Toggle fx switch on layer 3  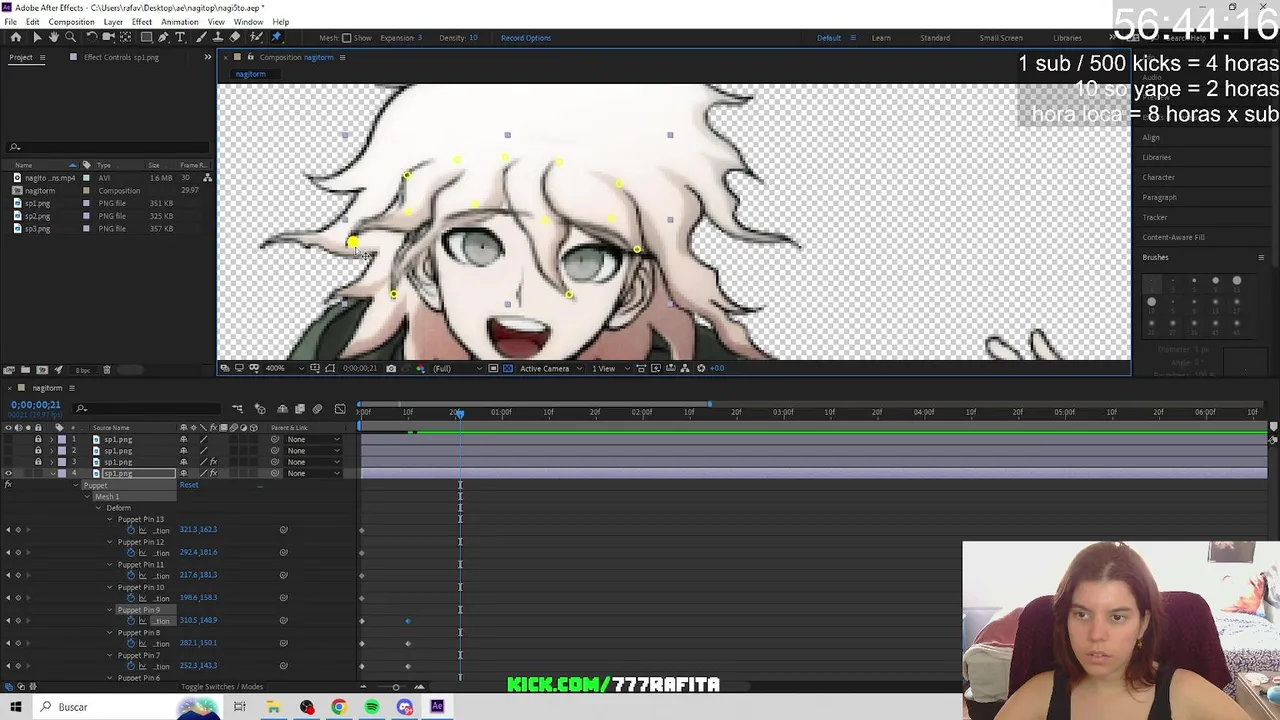(x=213, y=462)
